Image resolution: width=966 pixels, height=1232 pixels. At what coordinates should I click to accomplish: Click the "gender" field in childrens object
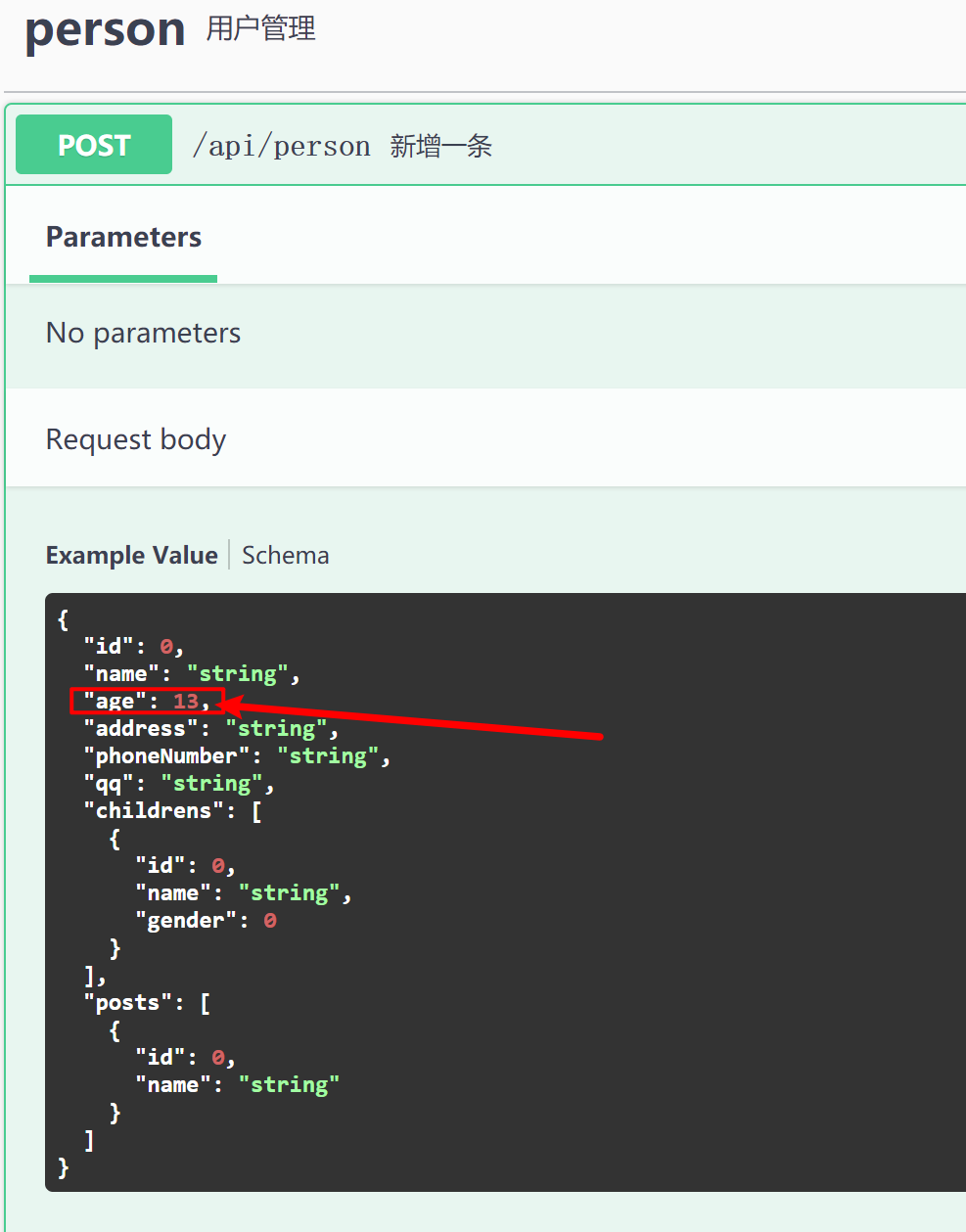point(186,921)
